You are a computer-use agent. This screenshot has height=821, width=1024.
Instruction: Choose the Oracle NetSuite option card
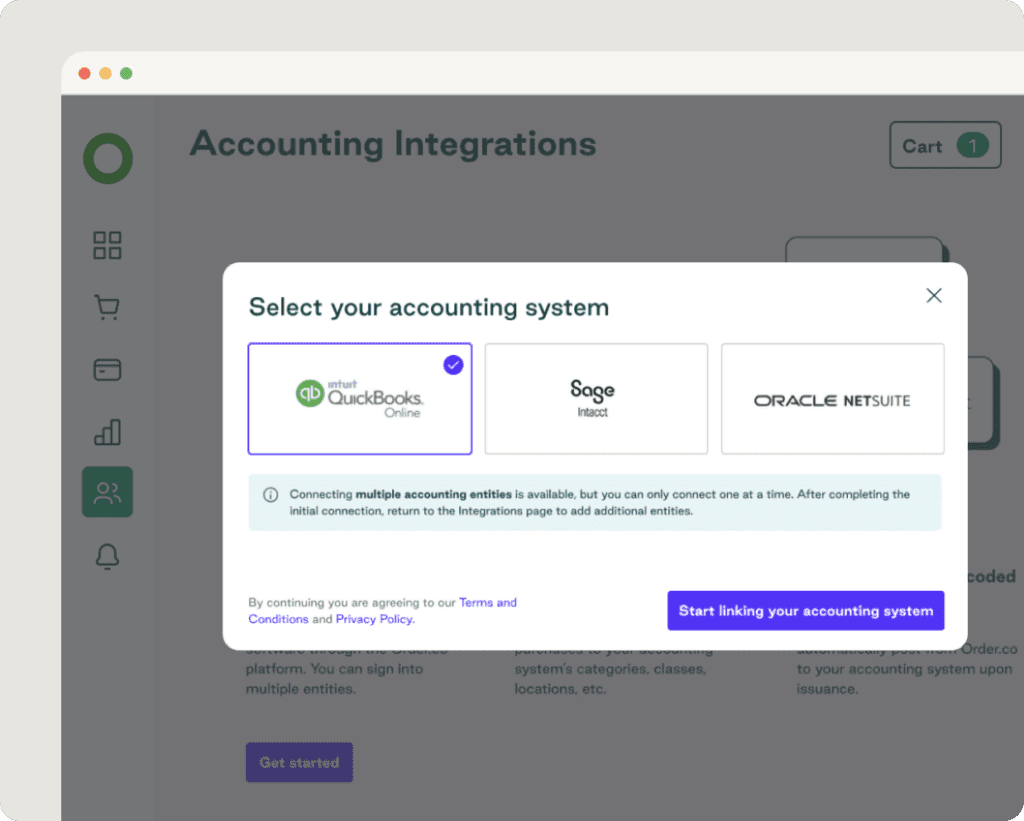click(833, 398)
